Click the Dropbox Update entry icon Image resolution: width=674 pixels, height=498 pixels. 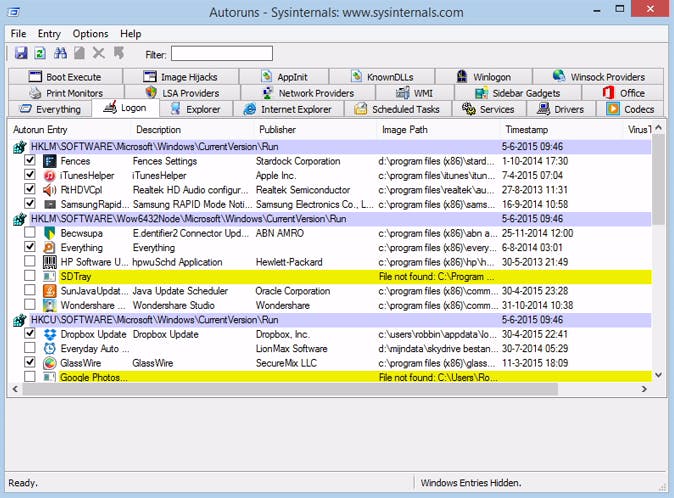48,334
